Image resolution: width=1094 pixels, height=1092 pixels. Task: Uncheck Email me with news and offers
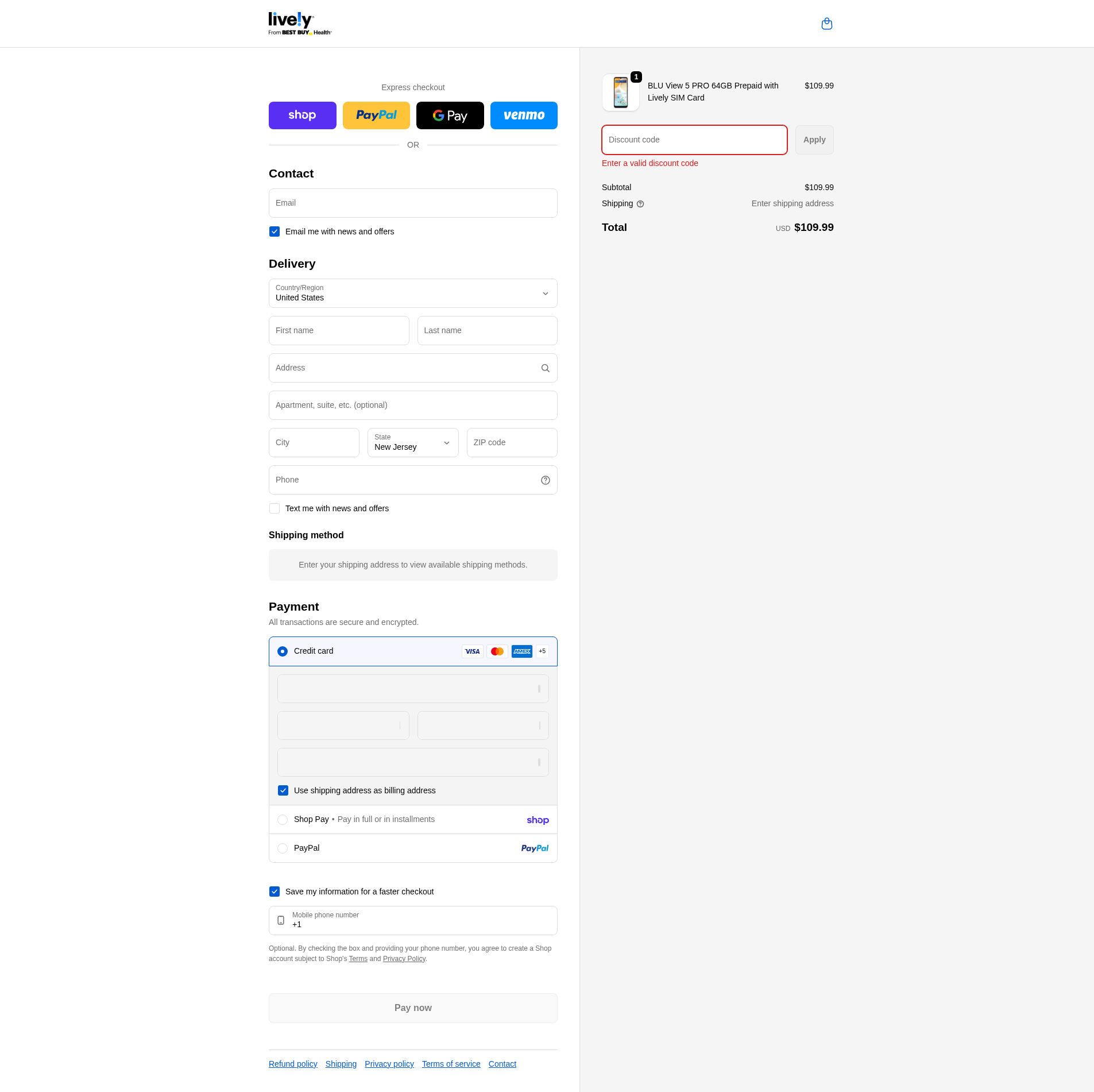[x=275, y=231]
